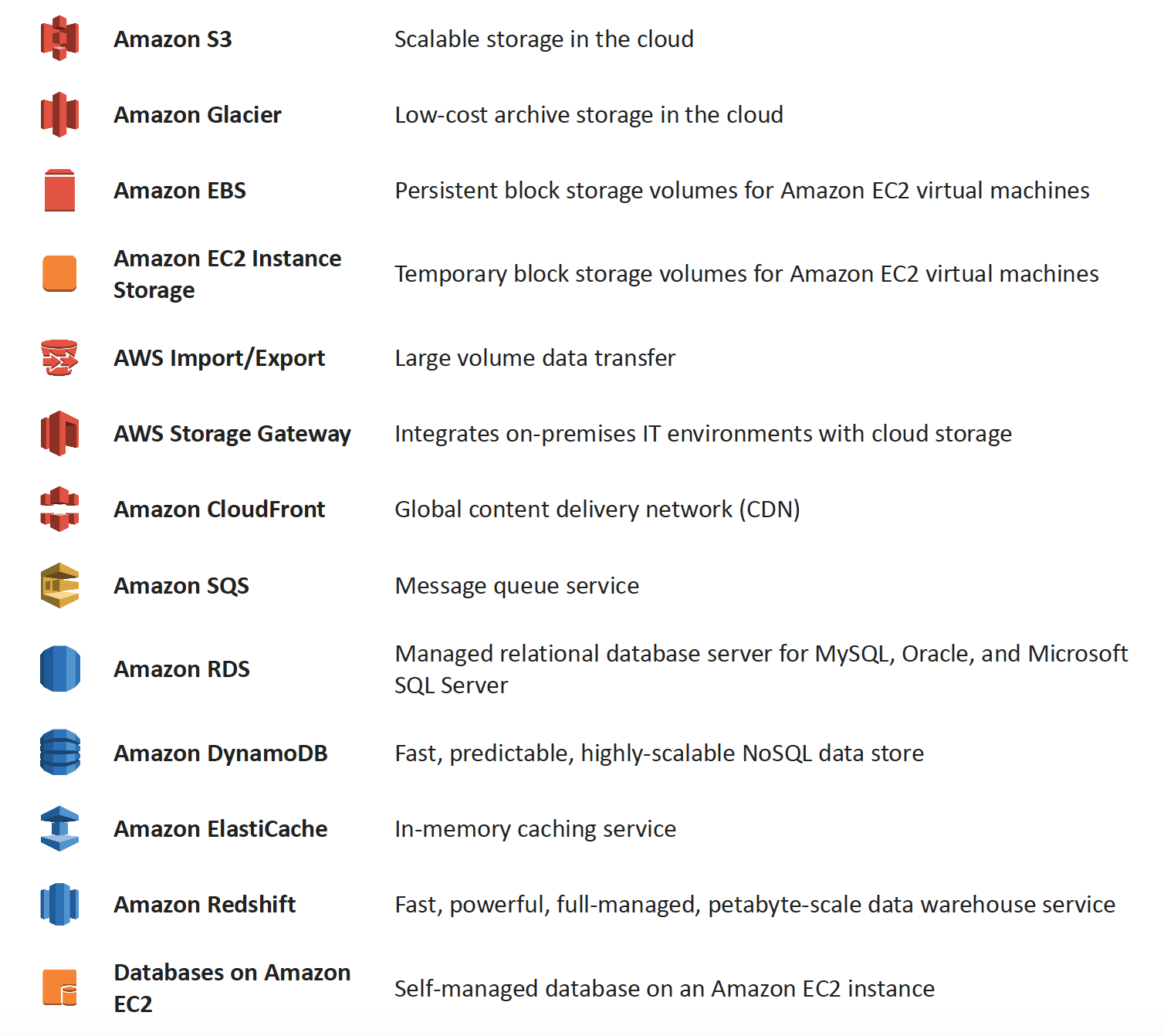1164x1036 pixels.
Task: Click the Amazon CloudFront icon
Action: (59, 509)
